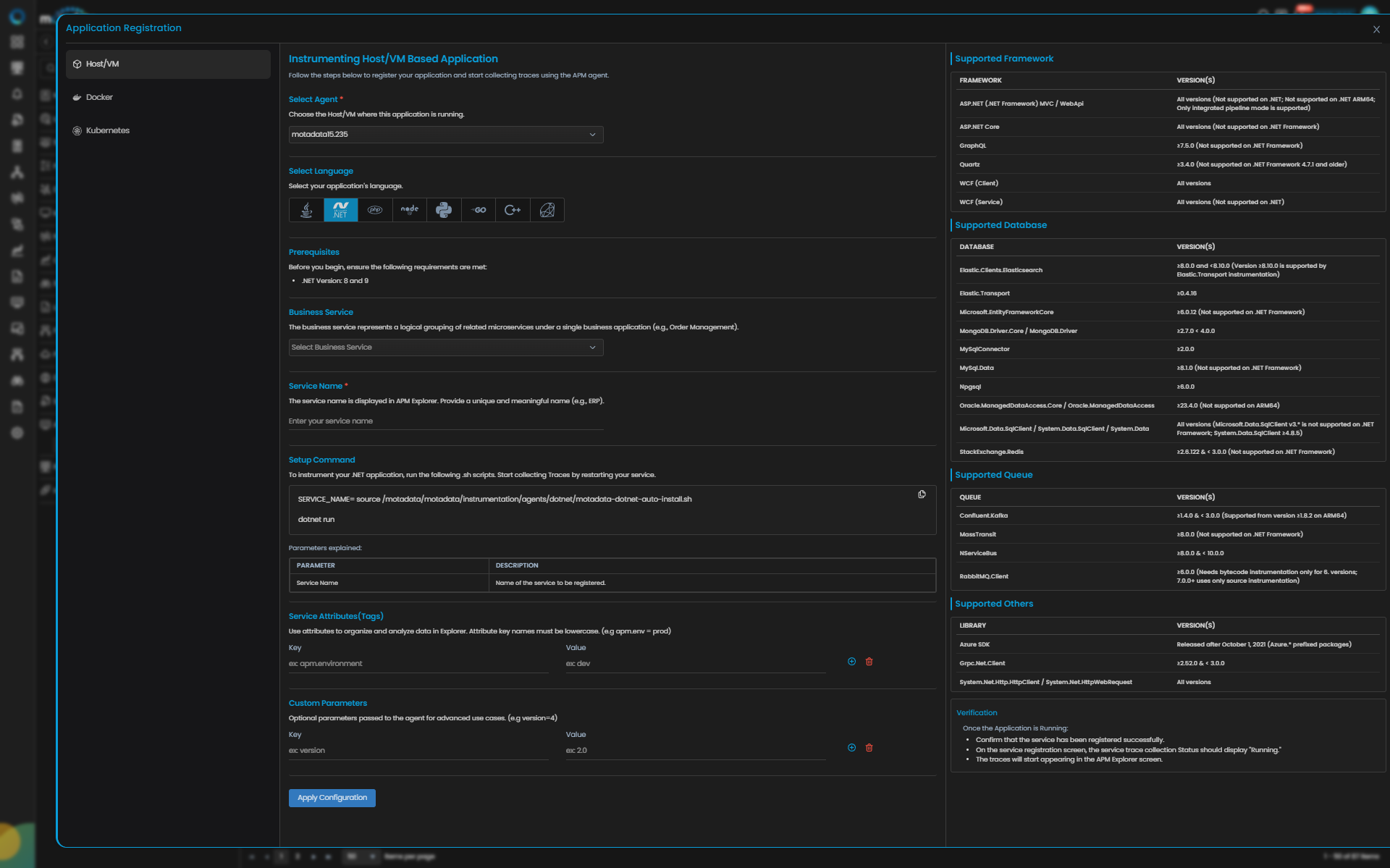Screen dimensions: 1390x868
Task: Click the 'dotnet run' command line
Action: pyautogui.click(x=316, y=520)
